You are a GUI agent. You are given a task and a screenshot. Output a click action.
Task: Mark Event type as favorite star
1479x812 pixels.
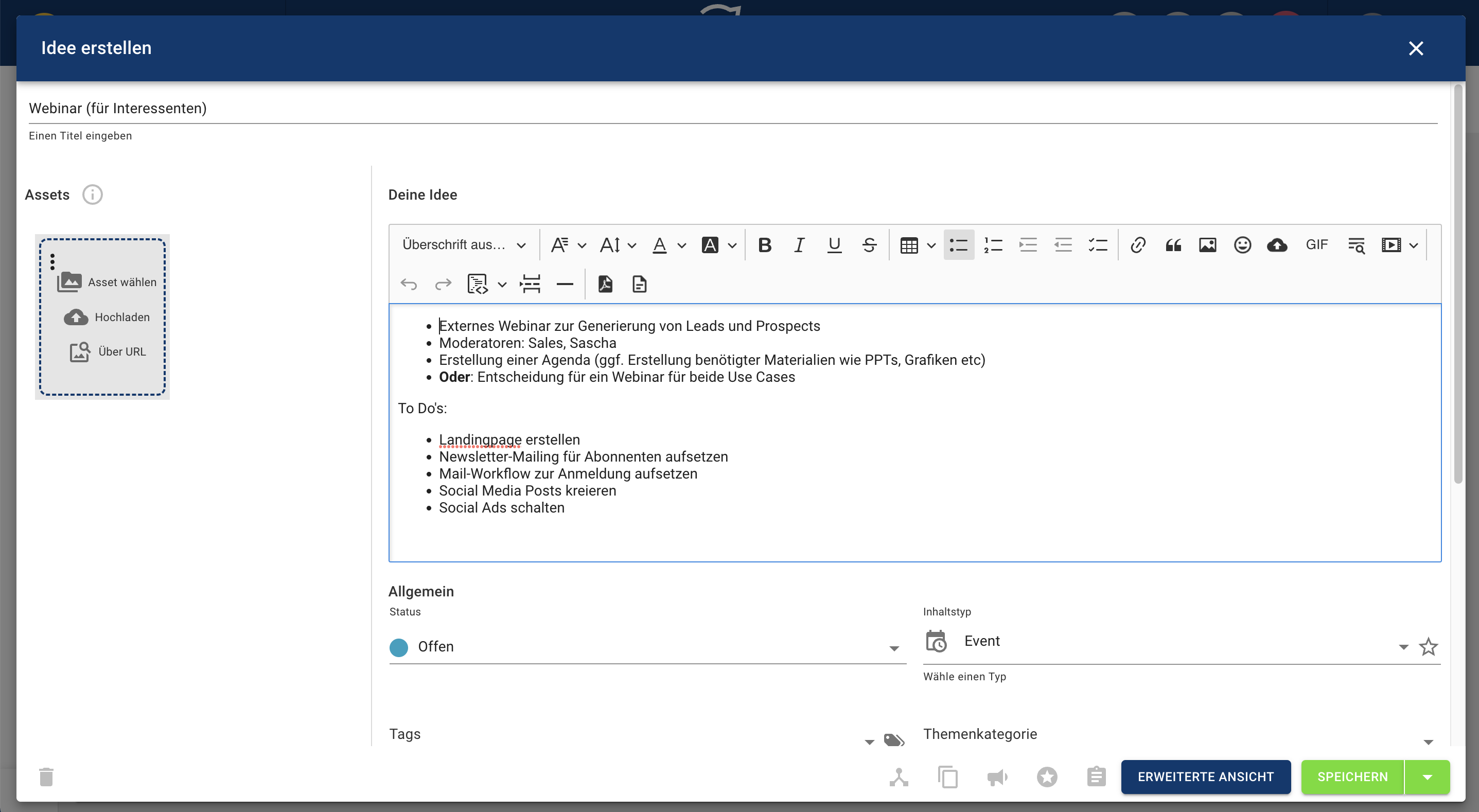[1428, 647]
